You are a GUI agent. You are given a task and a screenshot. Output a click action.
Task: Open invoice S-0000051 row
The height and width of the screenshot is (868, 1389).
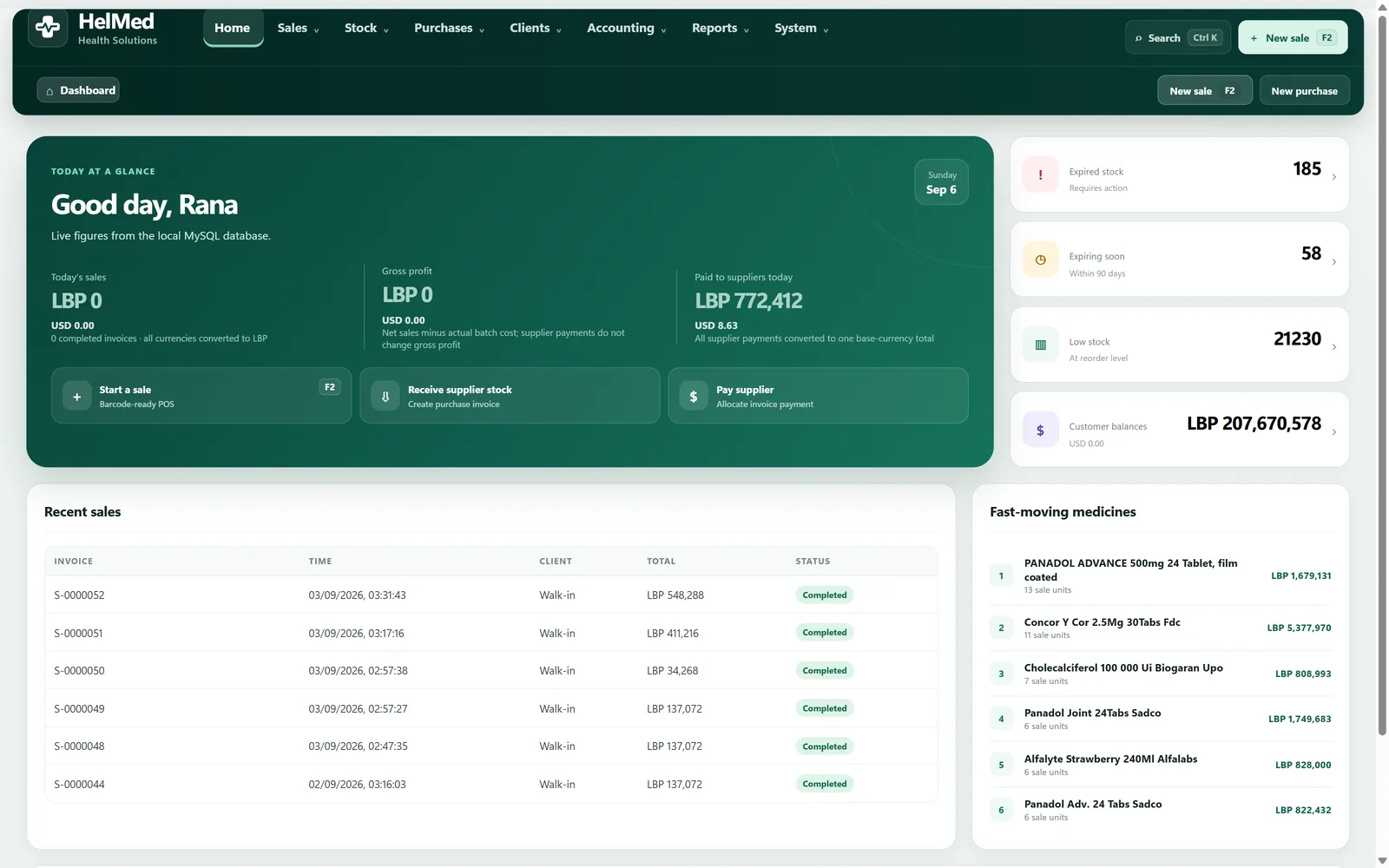491,633
